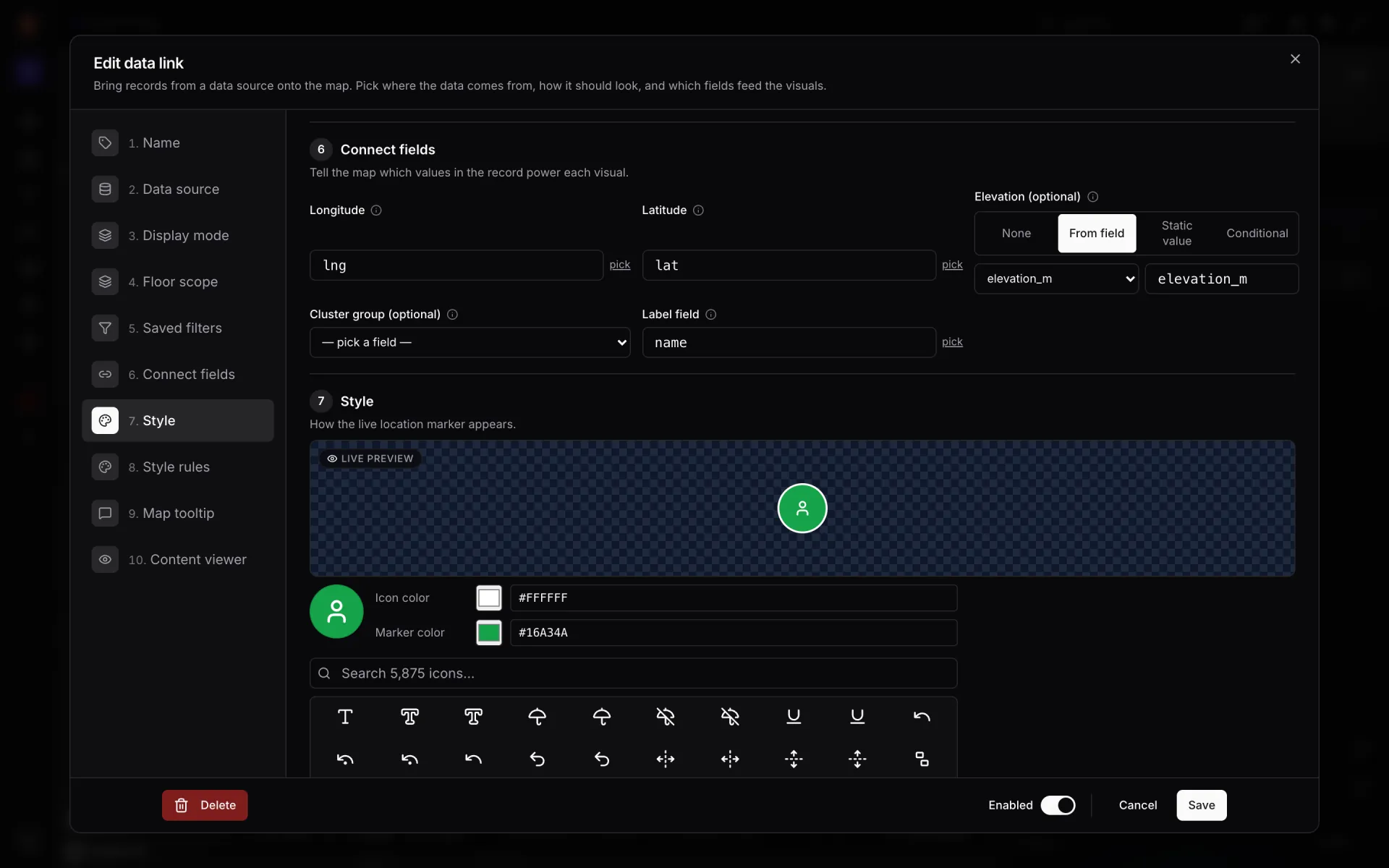Click the #FFFFFF icon color hex field

coord(734,598)
